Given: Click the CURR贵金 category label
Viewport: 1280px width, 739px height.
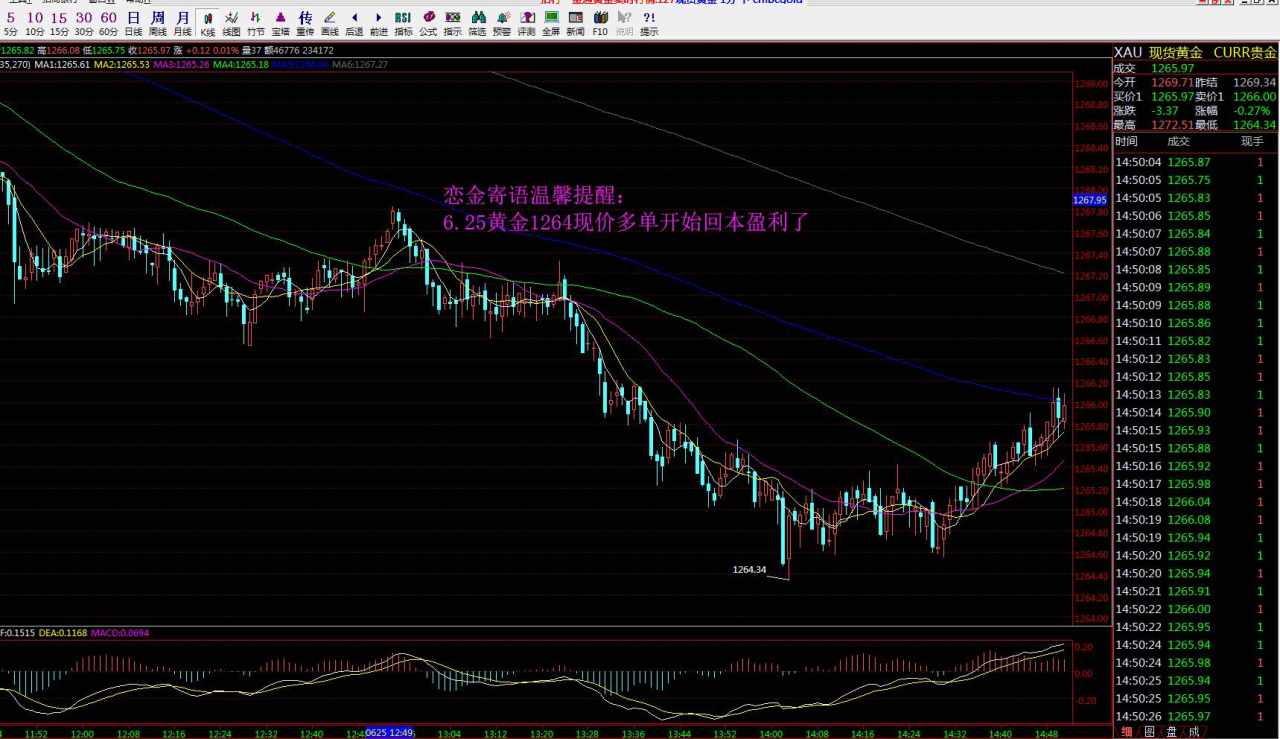Looking at the screenshot, I should click(x=1245, y=52).
